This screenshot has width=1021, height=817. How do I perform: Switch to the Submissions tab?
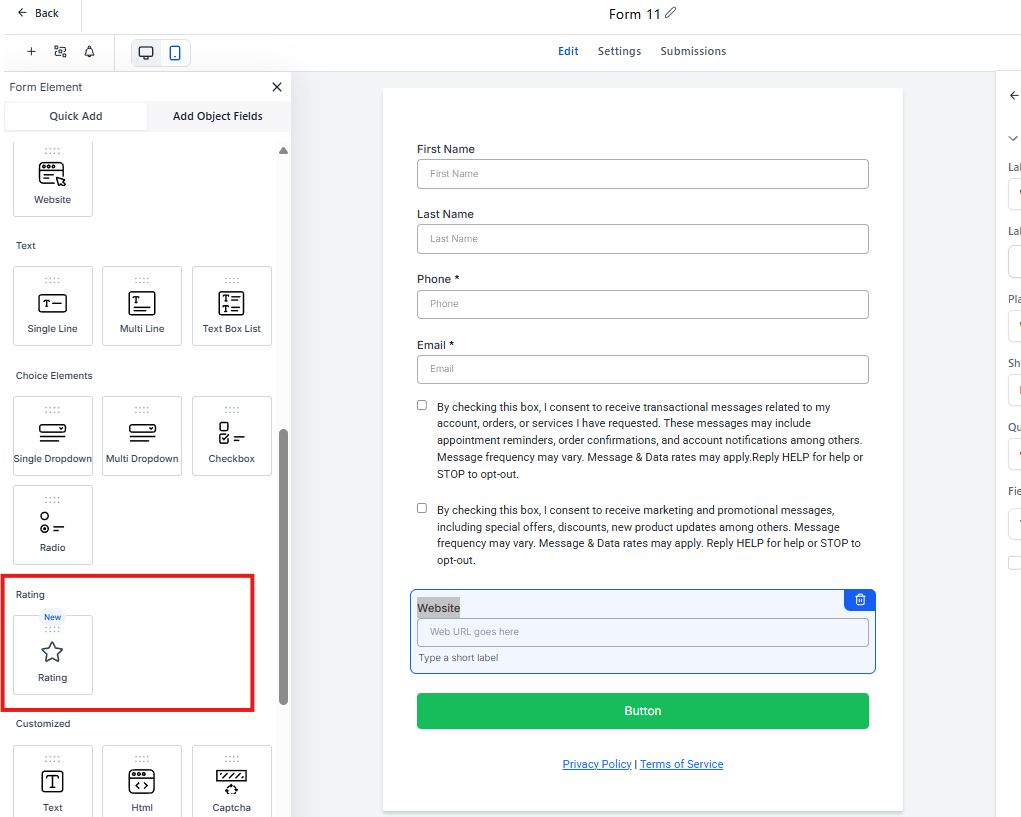tap(693, 51)
